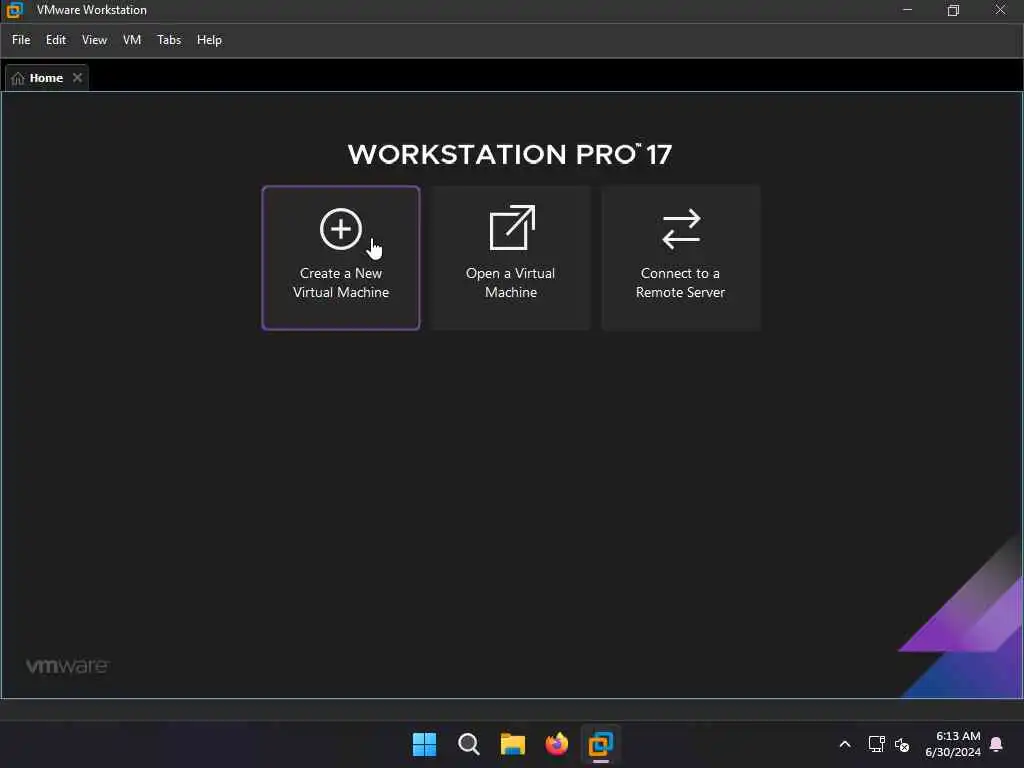The width and height of the screenshot is (1024, 768).
Task: Open the Windows Start menu
Action: click(424, 744)
